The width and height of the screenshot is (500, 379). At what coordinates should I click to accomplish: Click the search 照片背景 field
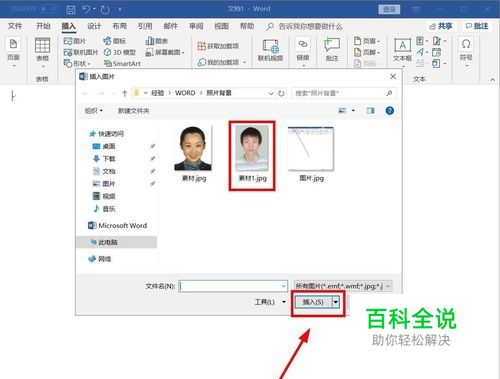[344, 93]
